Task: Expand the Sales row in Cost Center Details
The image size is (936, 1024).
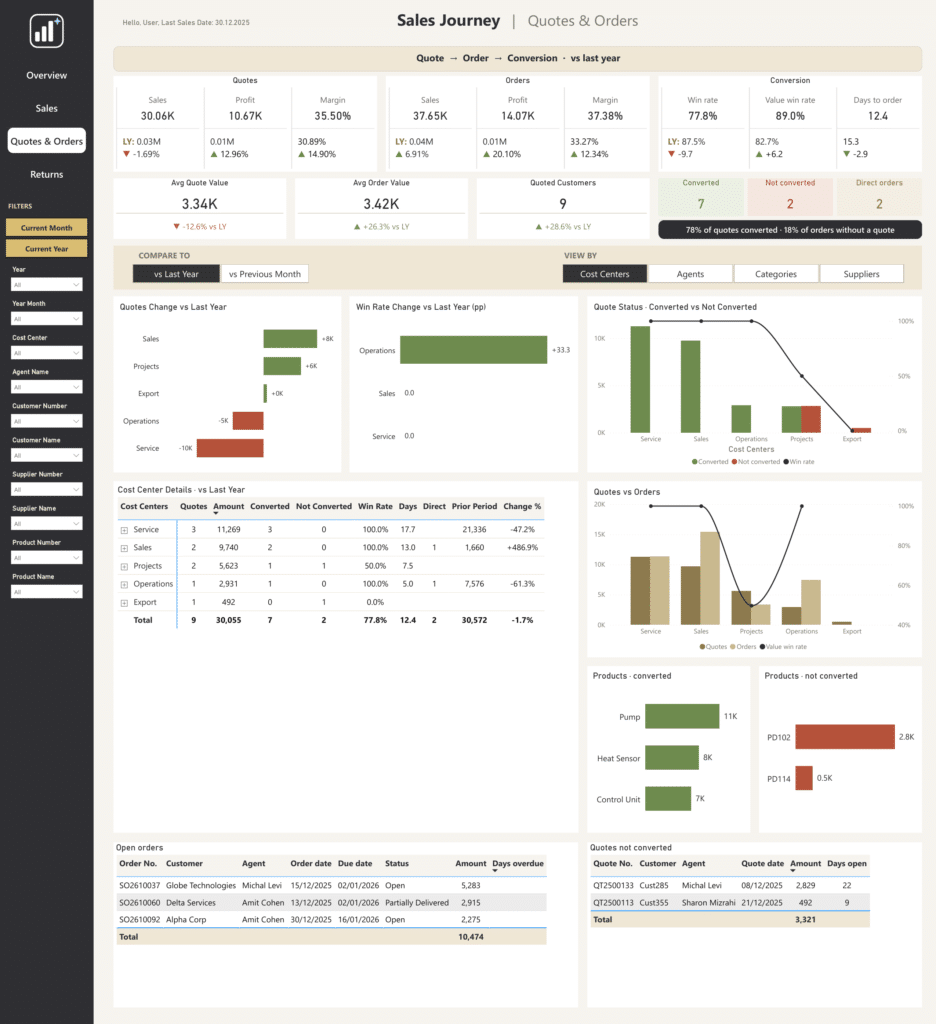Action: pyautogui.click(x=124, y=549)
